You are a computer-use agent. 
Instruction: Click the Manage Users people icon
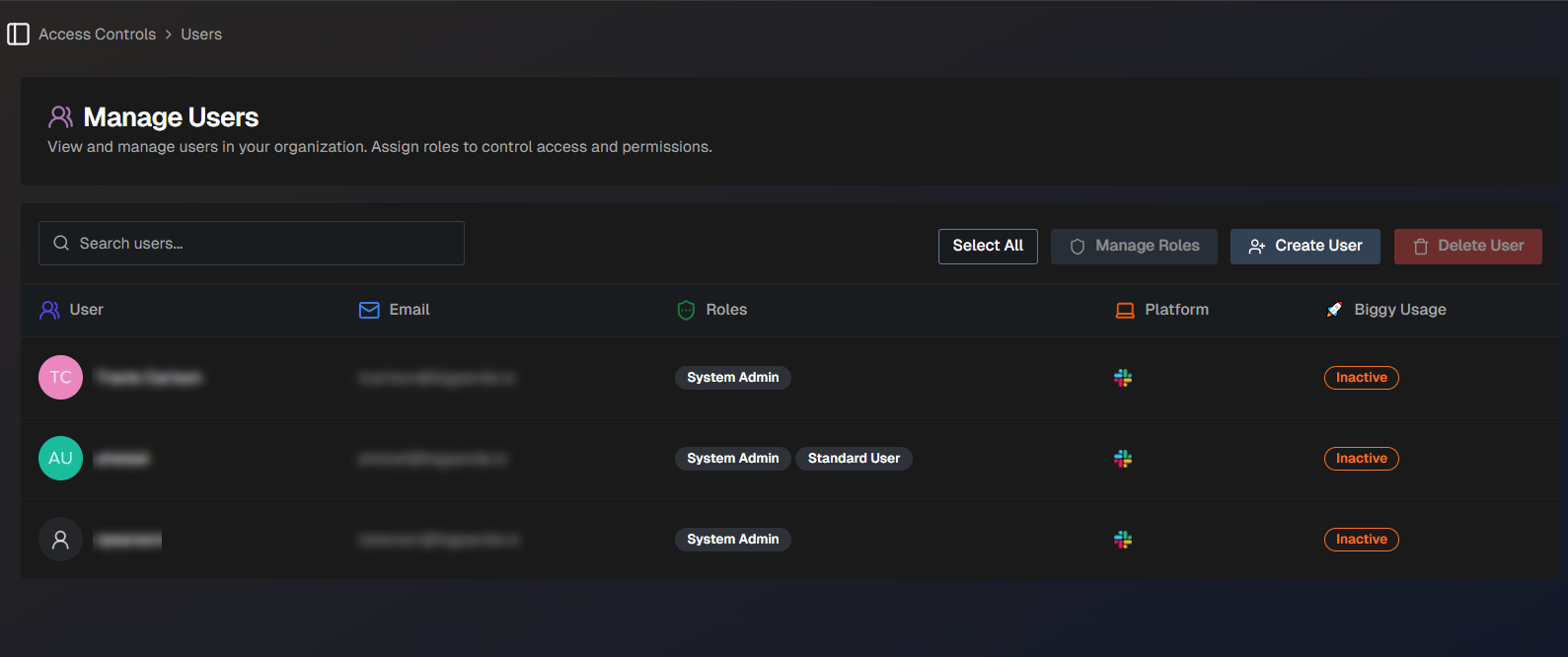[60, 117]
